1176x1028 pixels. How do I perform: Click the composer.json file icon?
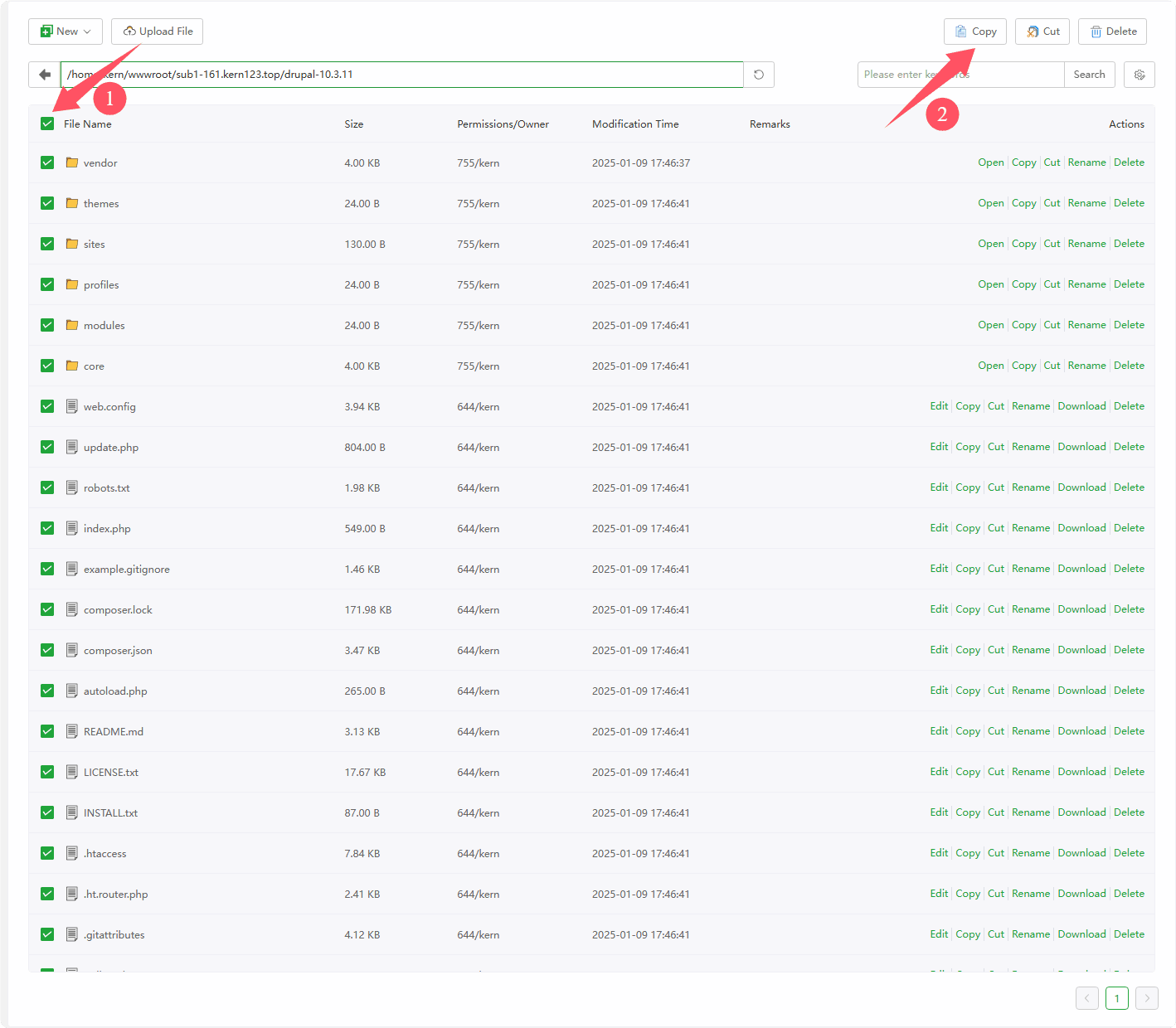[x=72, y=650]
